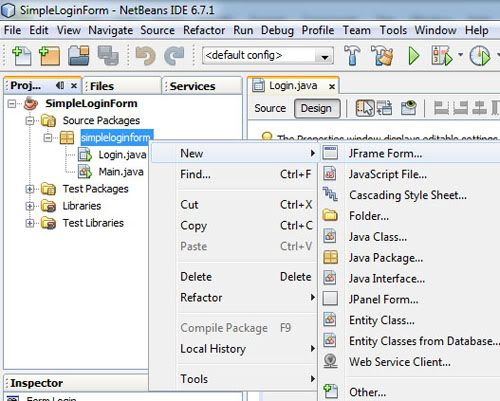
Task: Click the first align-left design toolbar icon
Action: pyautogui.click(x=441, y=108)
